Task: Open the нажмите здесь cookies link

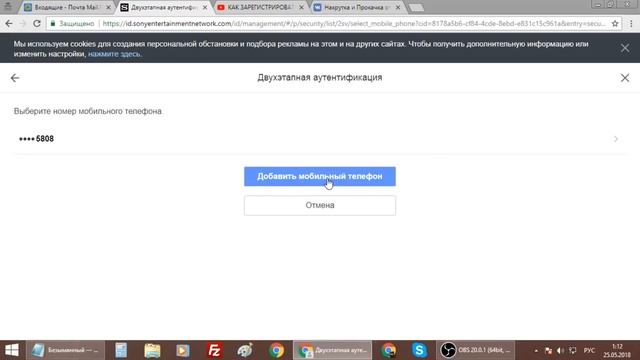Action: [114, 54]
